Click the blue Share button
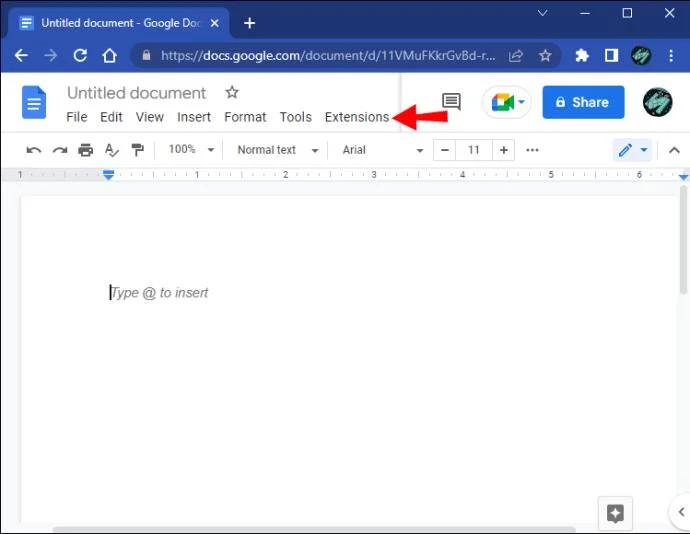690x534 pixels. 583,102
